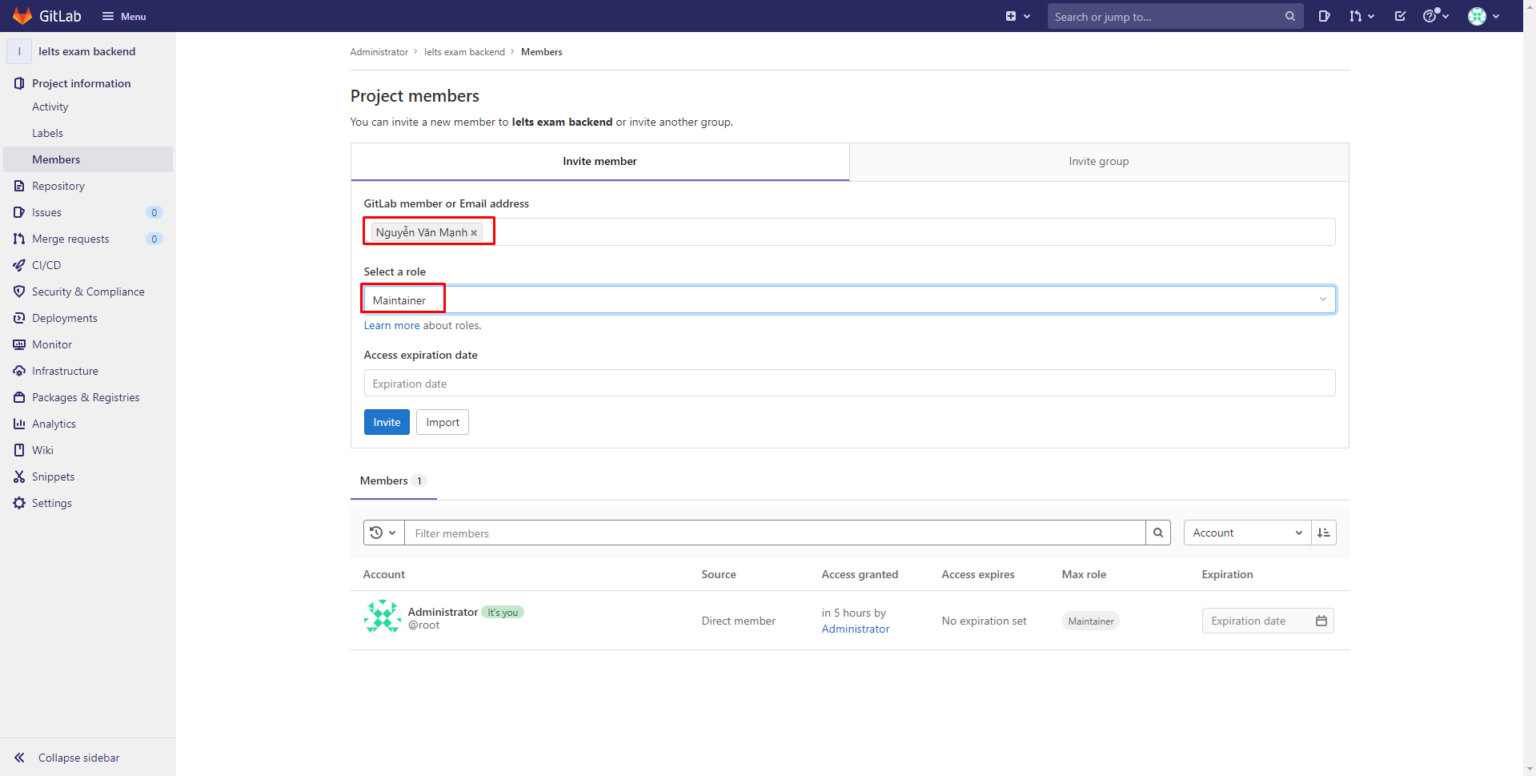Open CI/CD rocket icon in sidebar
This screenshot has width=1536, height=776.
pyautogui.click(x=19, y=265)
